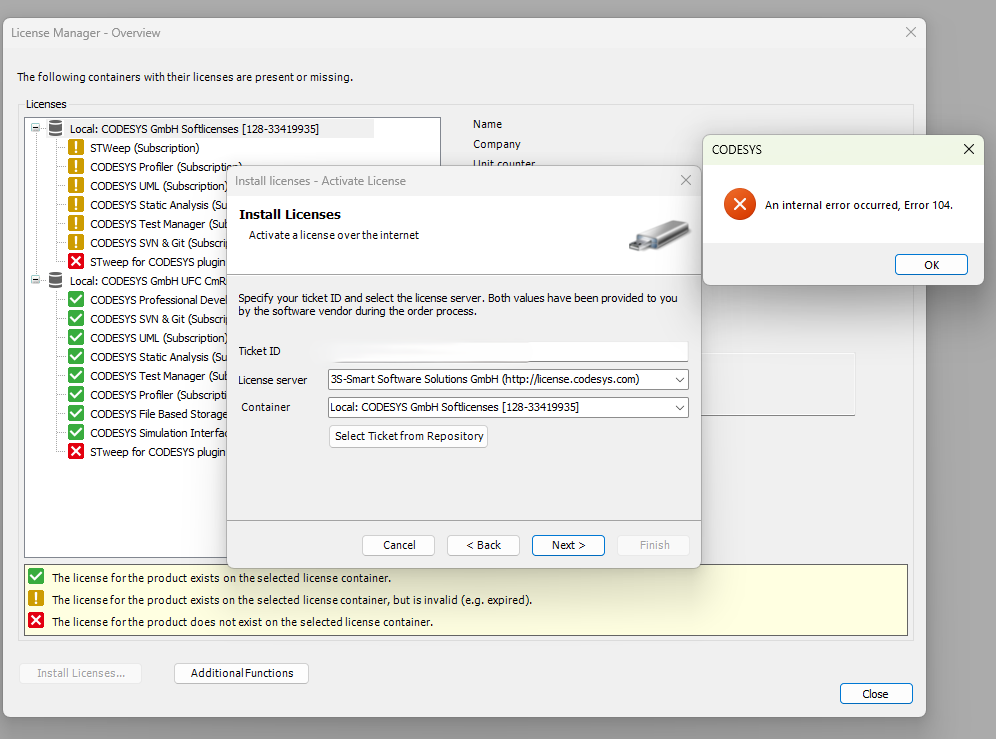Viewport: 996px width, 739px height.
Task: Select the green check beside CODESYS Static Analysis
Action: 76,356
